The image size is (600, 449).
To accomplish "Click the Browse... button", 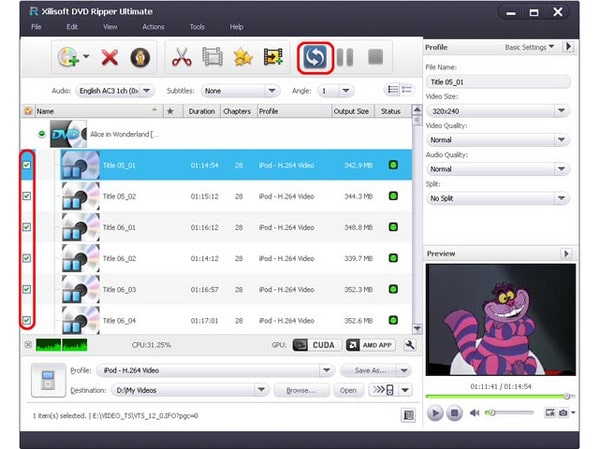I will pyautogui.click(x=301, y=389).
